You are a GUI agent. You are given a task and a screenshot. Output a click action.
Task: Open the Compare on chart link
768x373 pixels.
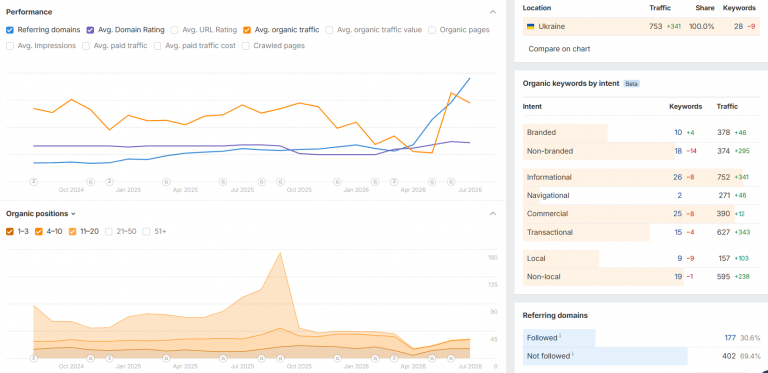tap(559, 49)
